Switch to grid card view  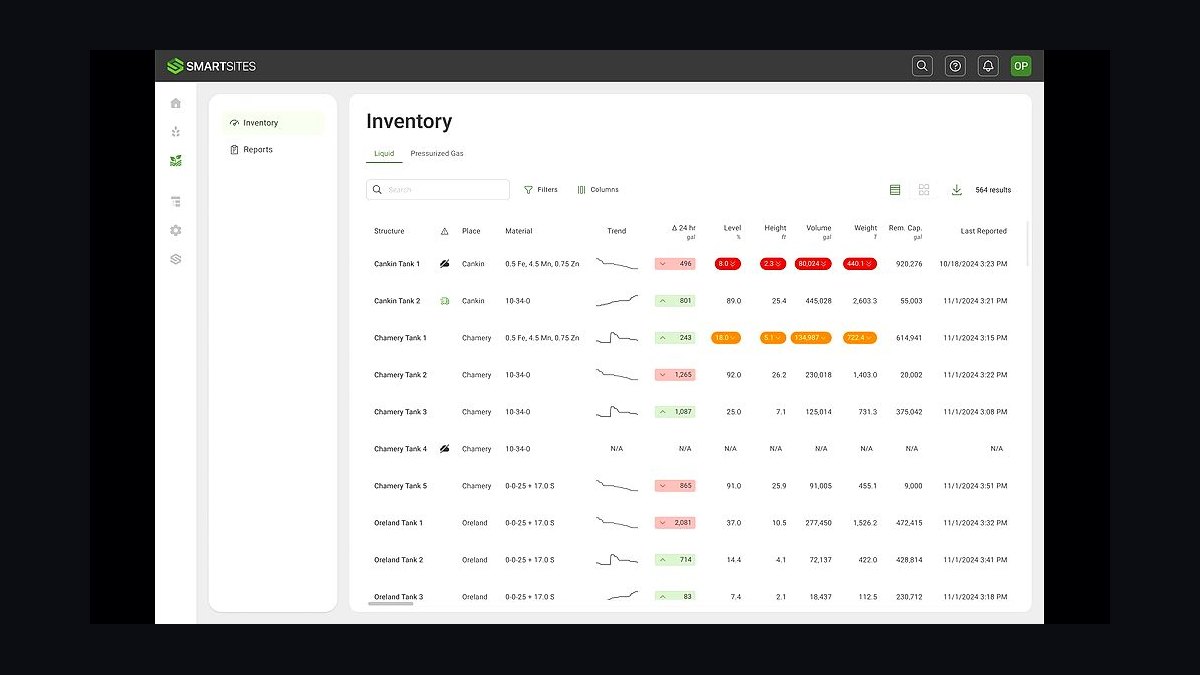[x=924, y=190]
